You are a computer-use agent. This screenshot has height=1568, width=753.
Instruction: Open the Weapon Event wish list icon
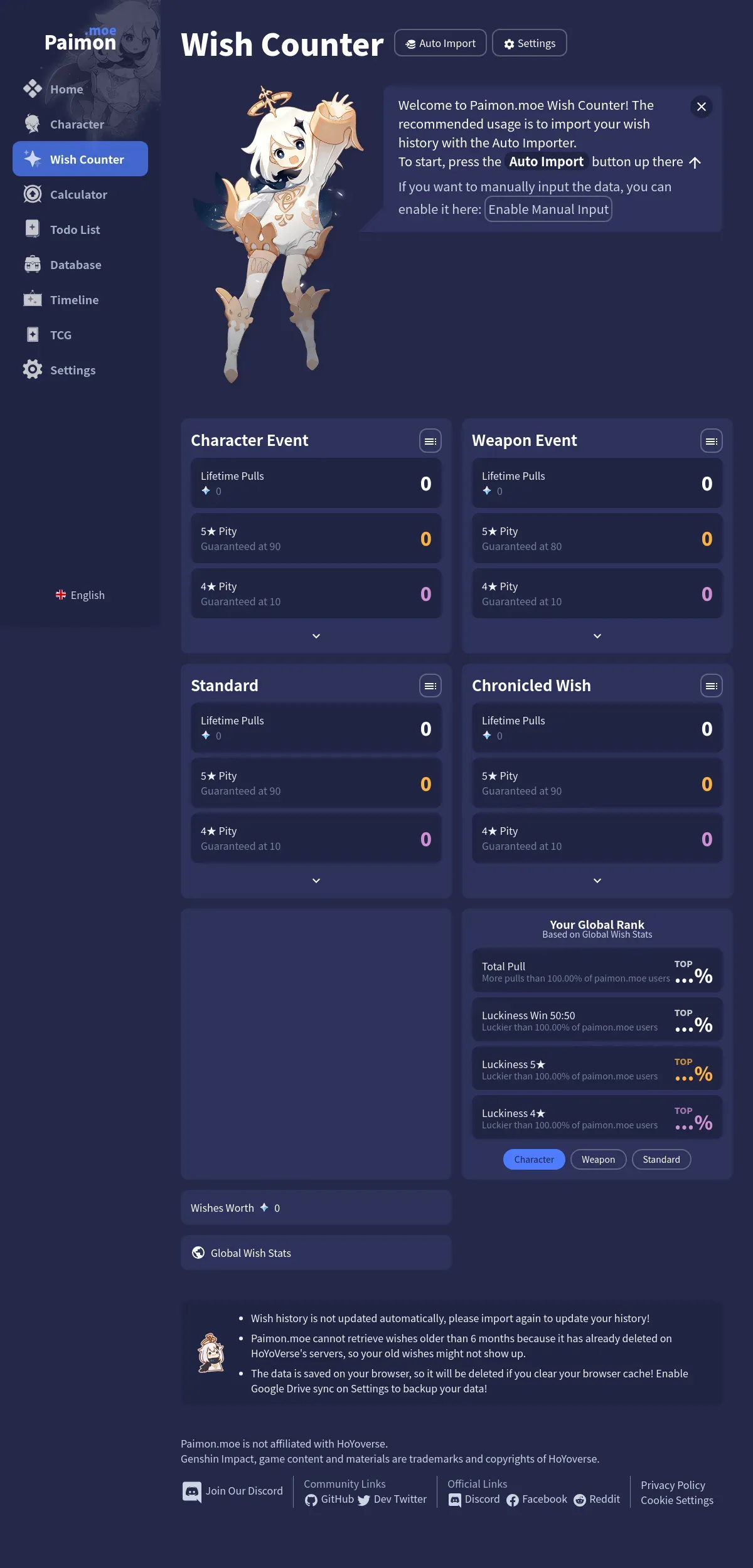point(712,441)
